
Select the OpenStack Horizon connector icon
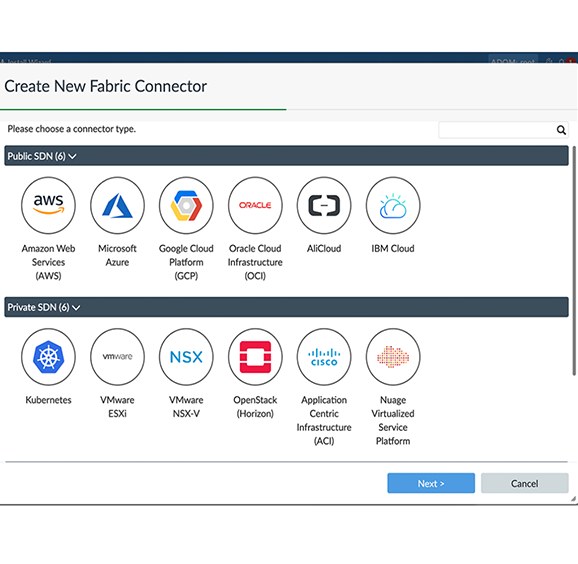255,357
